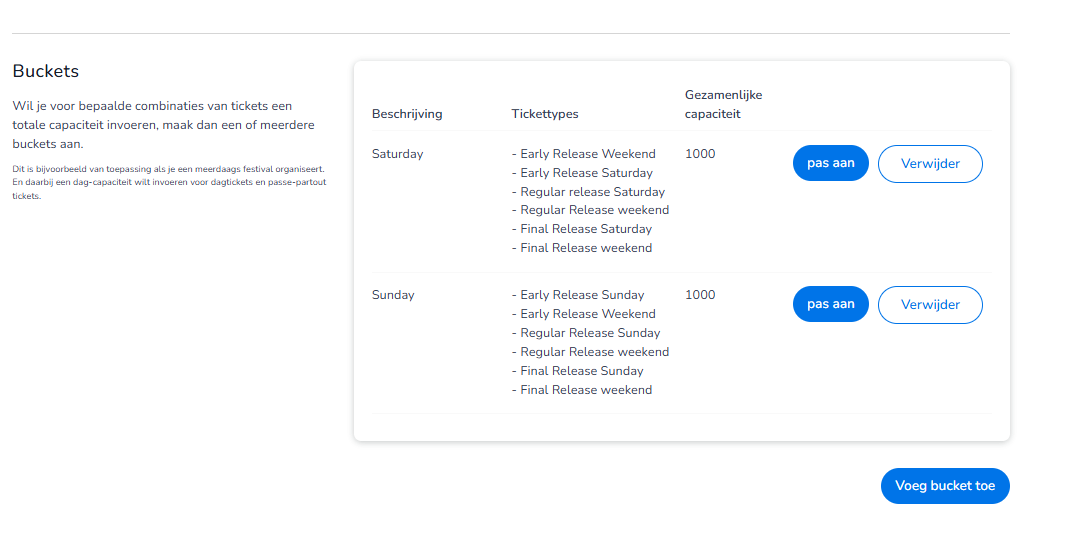
Task: Click 'Early Release Sunday' ticket type
Action: click(x=582, y=295)
